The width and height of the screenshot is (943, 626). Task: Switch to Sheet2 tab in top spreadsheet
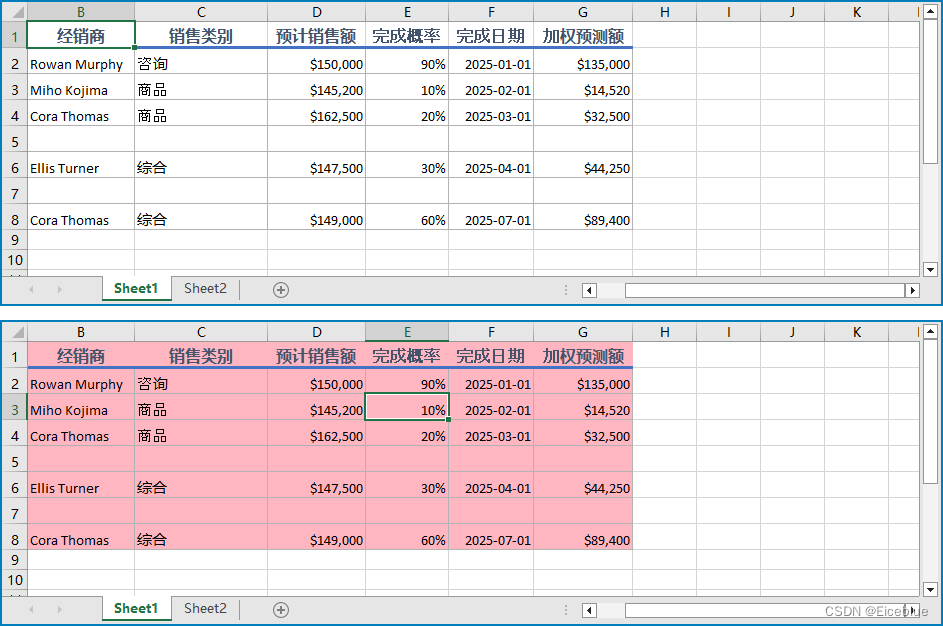205,289
